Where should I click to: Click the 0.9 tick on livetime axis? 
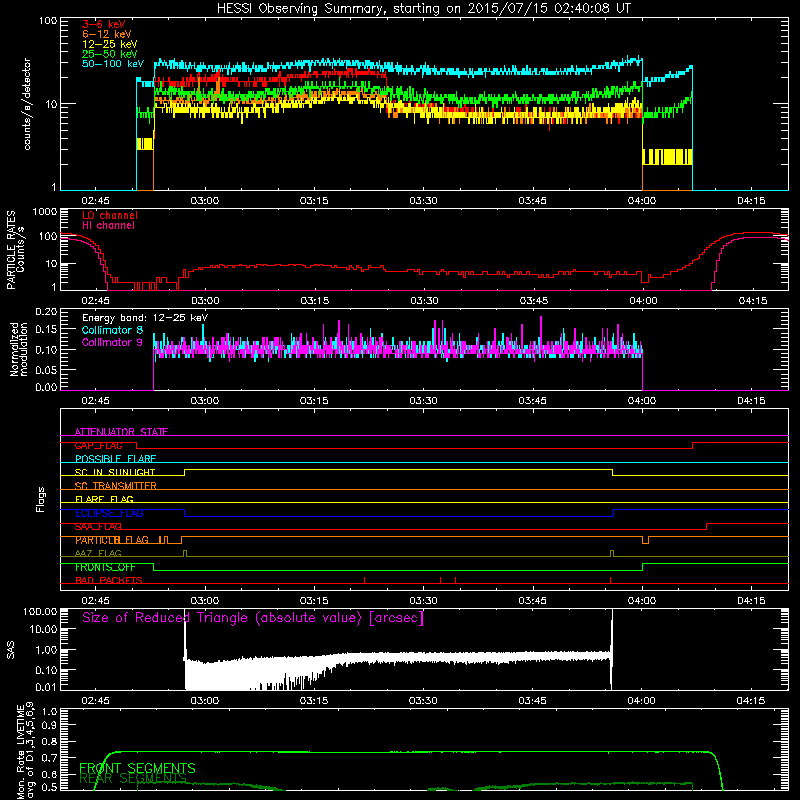49,726
